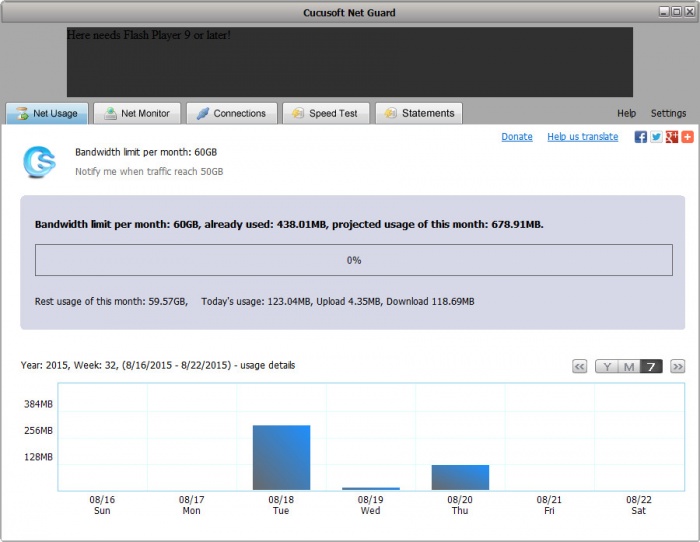Open the Net Usage tab
This screenshot has width=700, height=542.
tap(47, 113)
